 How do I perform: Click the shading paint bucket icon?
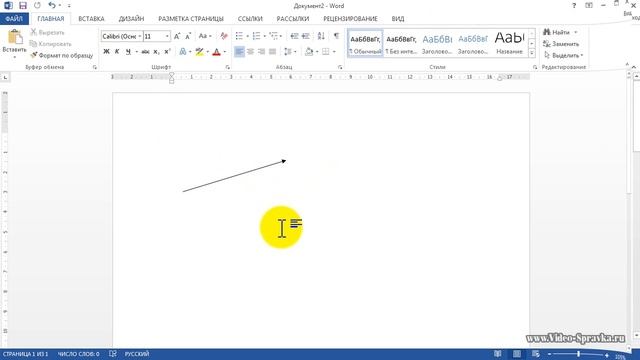[309, 51]
